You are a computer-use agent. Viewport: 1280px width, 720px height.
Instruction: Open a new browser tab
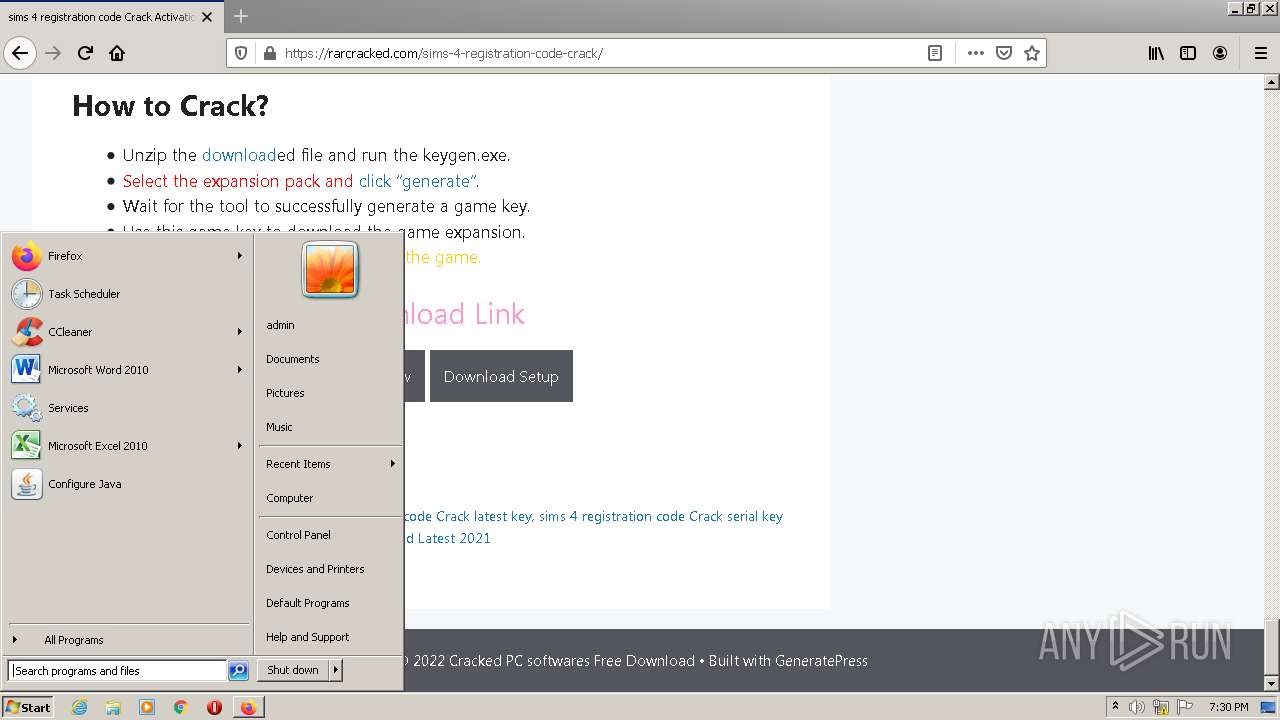[x=241, y=16]
